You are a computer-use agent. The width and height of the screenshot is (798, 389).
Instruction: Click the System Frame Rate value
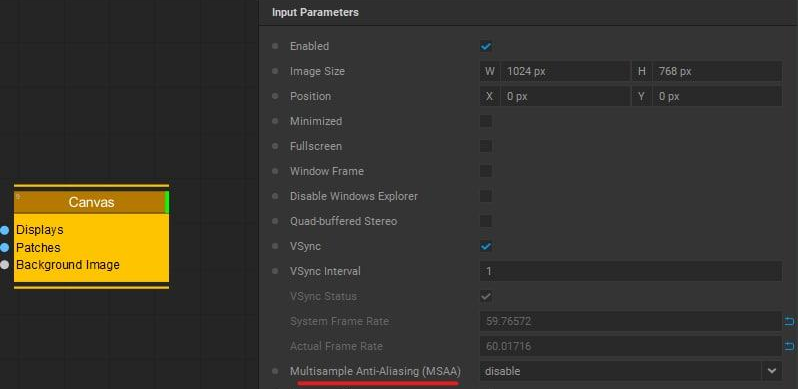631,321
